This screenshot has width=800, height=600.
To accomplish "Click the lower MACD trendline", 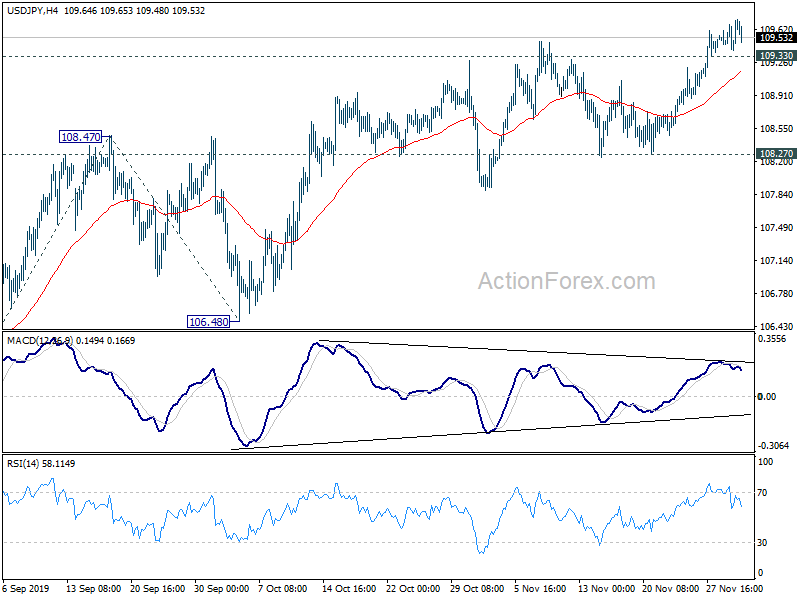I will click(490, 432).
